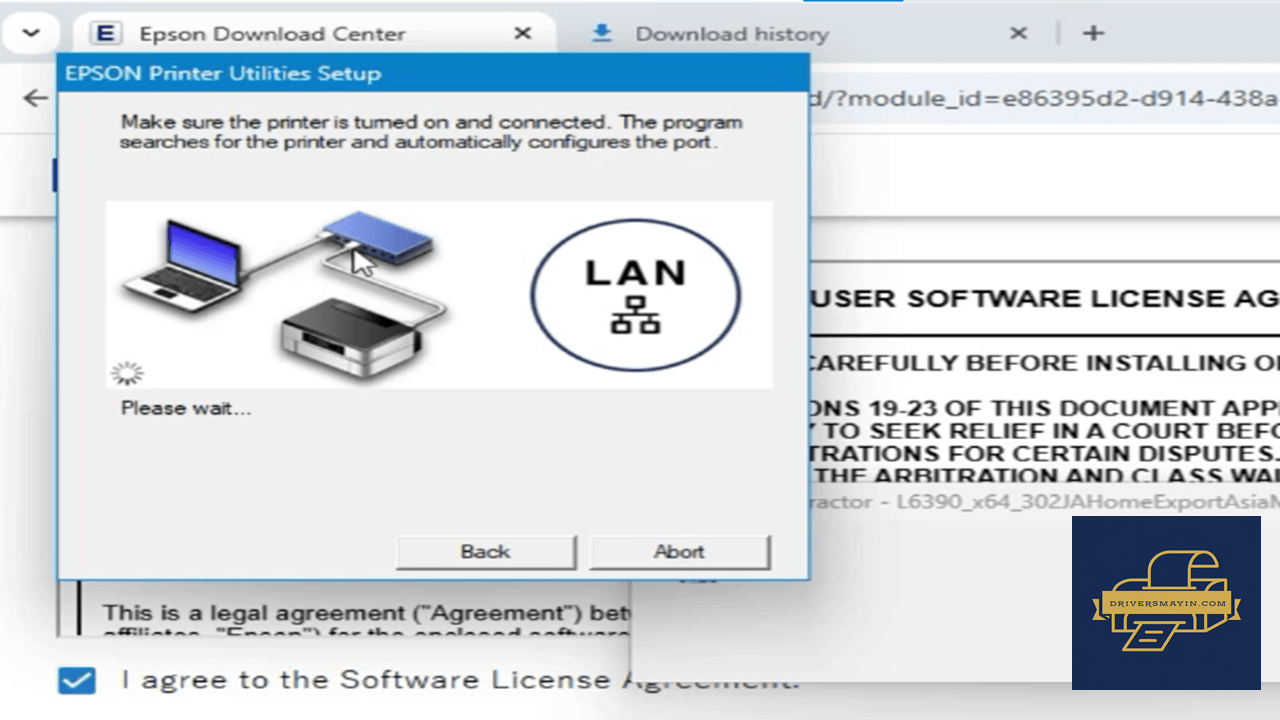Screen dimensions: 1280x720
Task: Toggle the Software License Agreement checkbox
Action: pyautogui.click(x=77, y=680)
